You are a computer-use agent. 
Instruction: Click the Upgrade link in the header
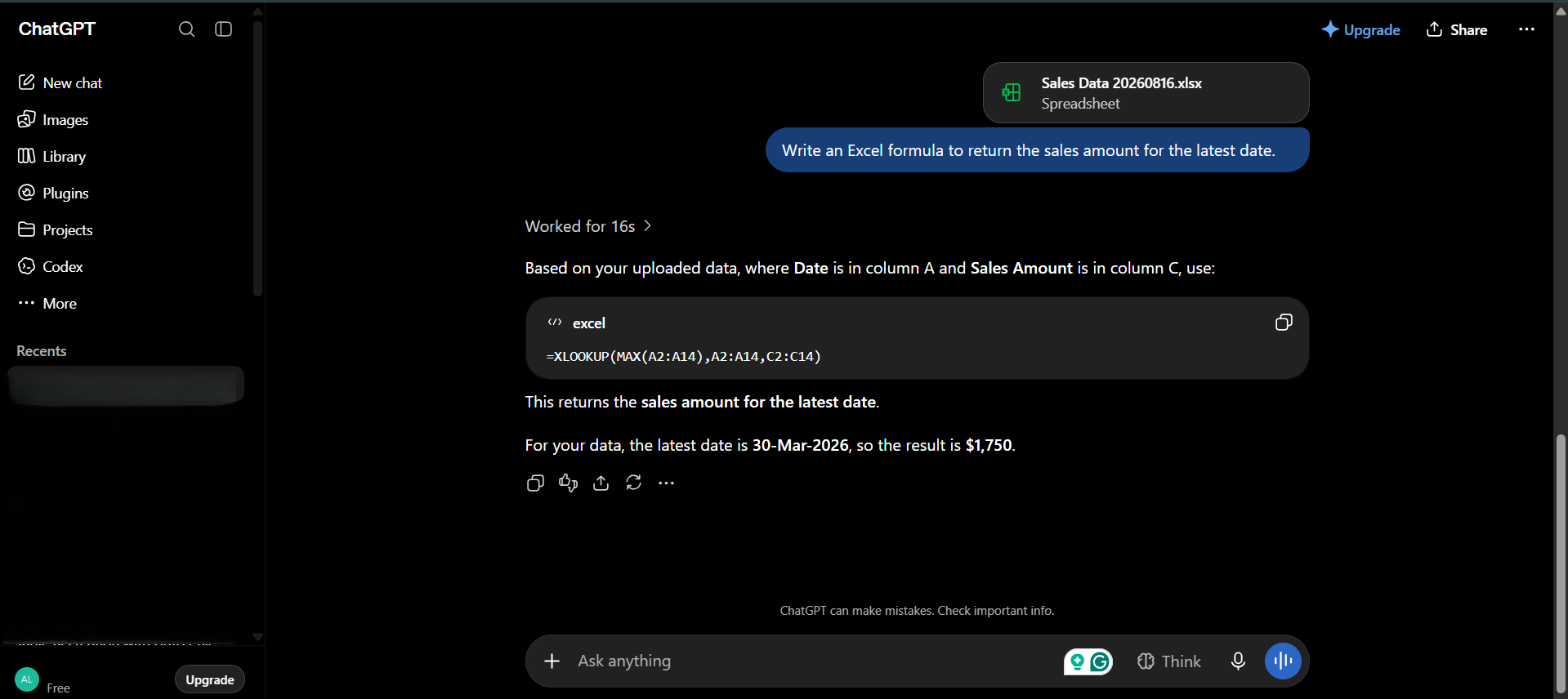(1360, 29)
